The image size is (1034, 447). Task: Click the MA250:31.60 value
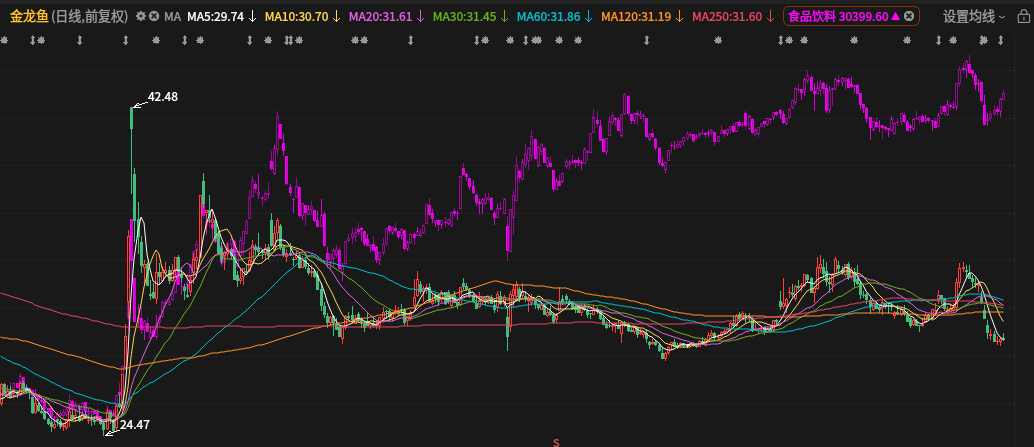pyautogui.click(x=725, y=16)
